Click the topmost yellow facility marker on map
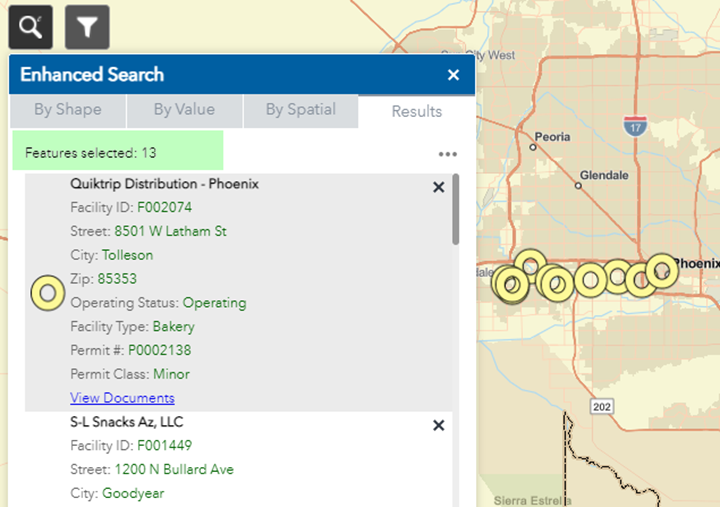The height and width of the screenshot is (507, 720). pyautogui.click(x=530, y=265)
